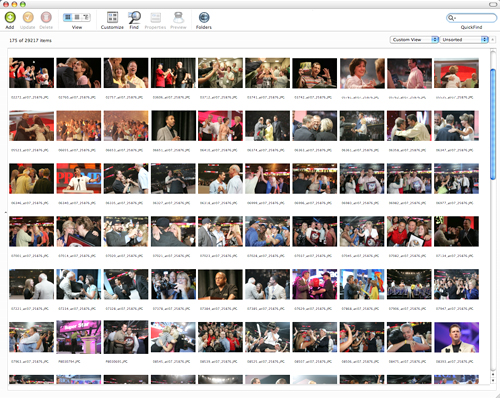Switch to the third view mode segment
This screenshot has height=398, width=500.
(86, 17)
